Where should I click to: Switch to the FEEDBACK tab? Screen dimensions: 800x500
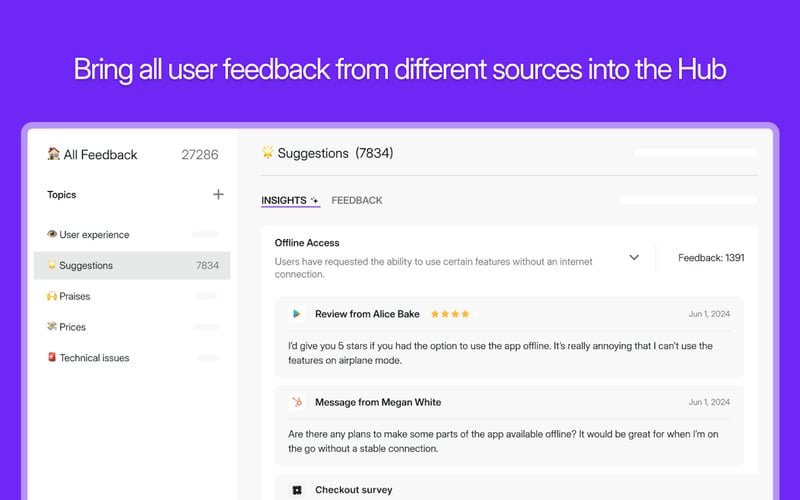point(357,201)
